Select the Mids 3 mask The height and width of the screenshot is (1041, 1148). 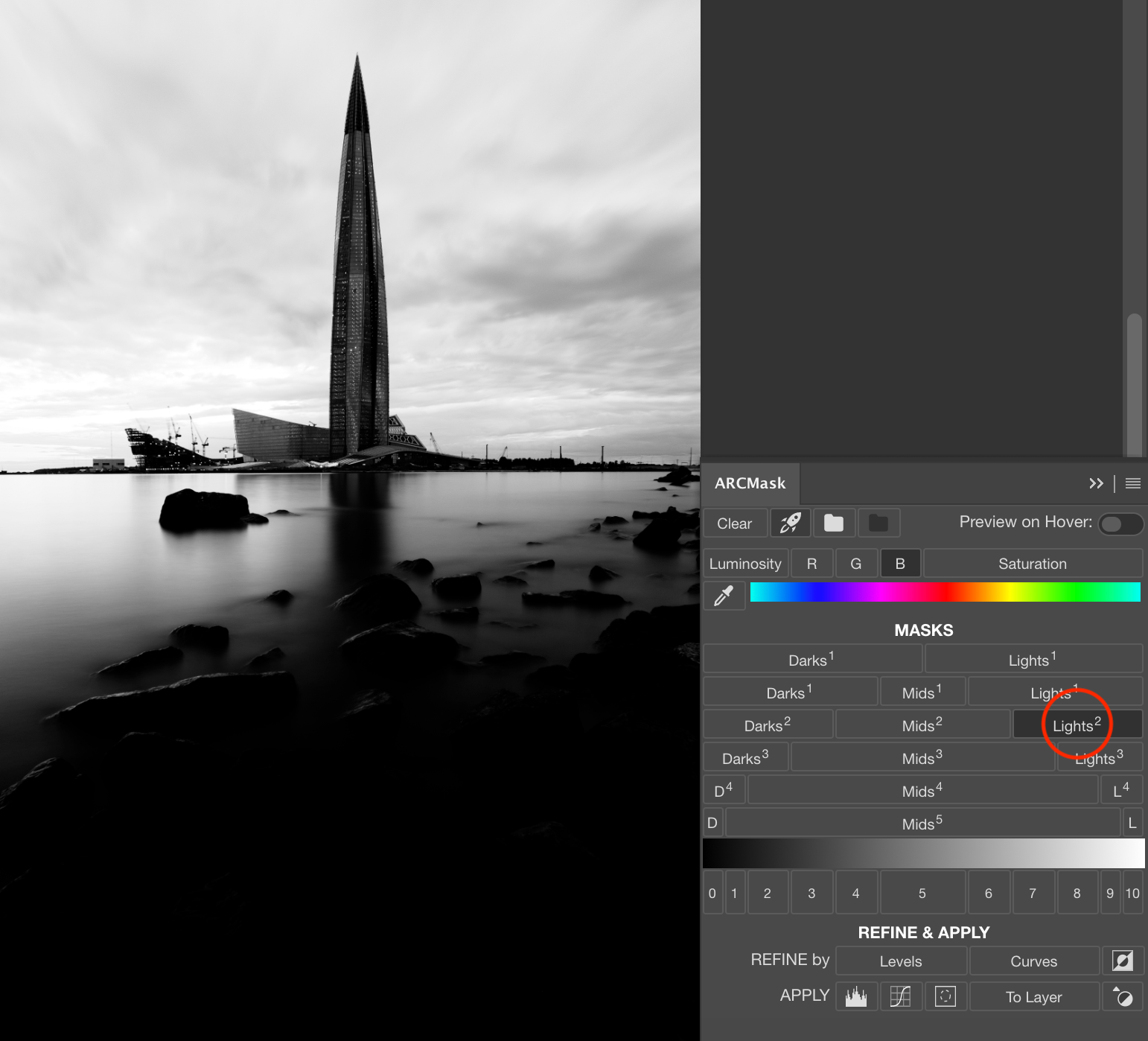(x=922, y=758)
